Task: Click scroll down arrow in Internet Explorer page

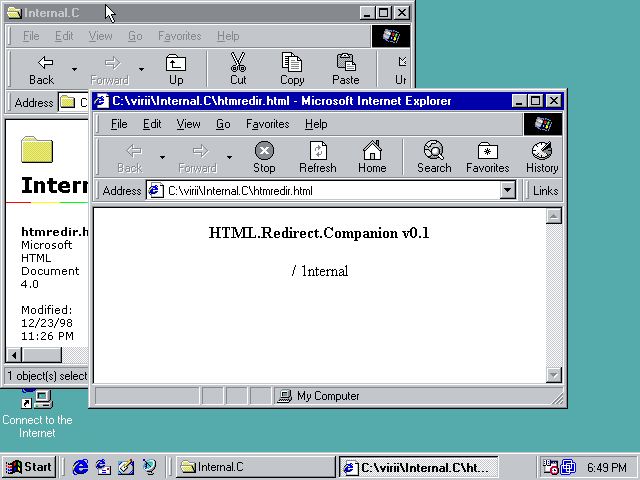Action: [553, 375]
